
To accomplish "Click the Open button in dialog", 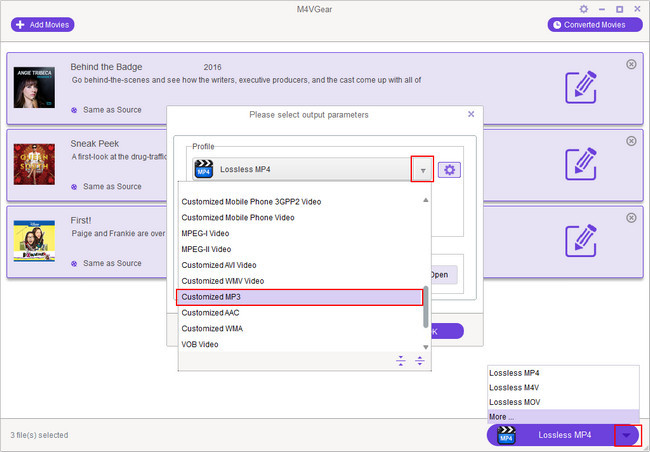I will 444,275.
